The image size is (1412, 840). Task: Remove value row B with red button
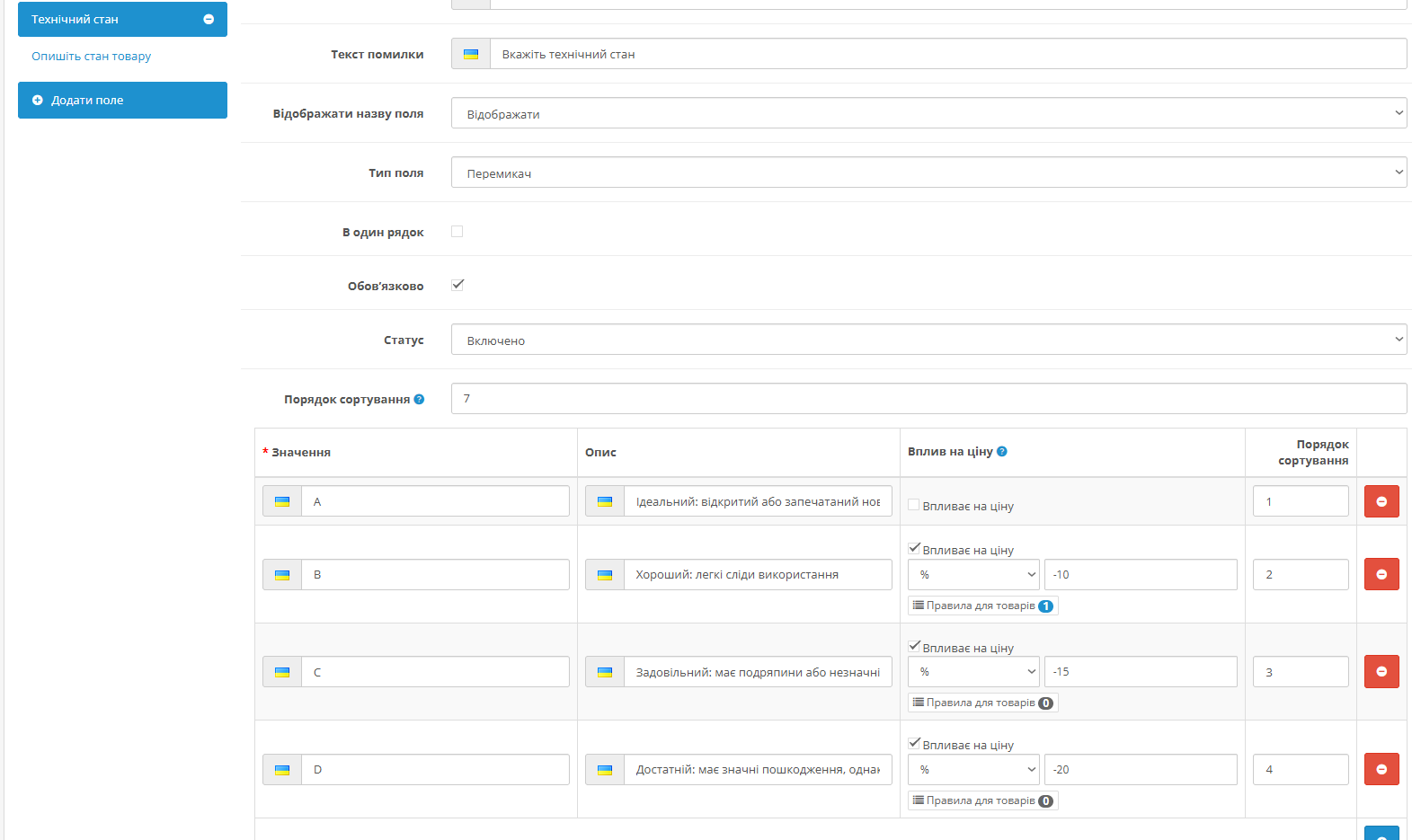[x=1381, y=574]
